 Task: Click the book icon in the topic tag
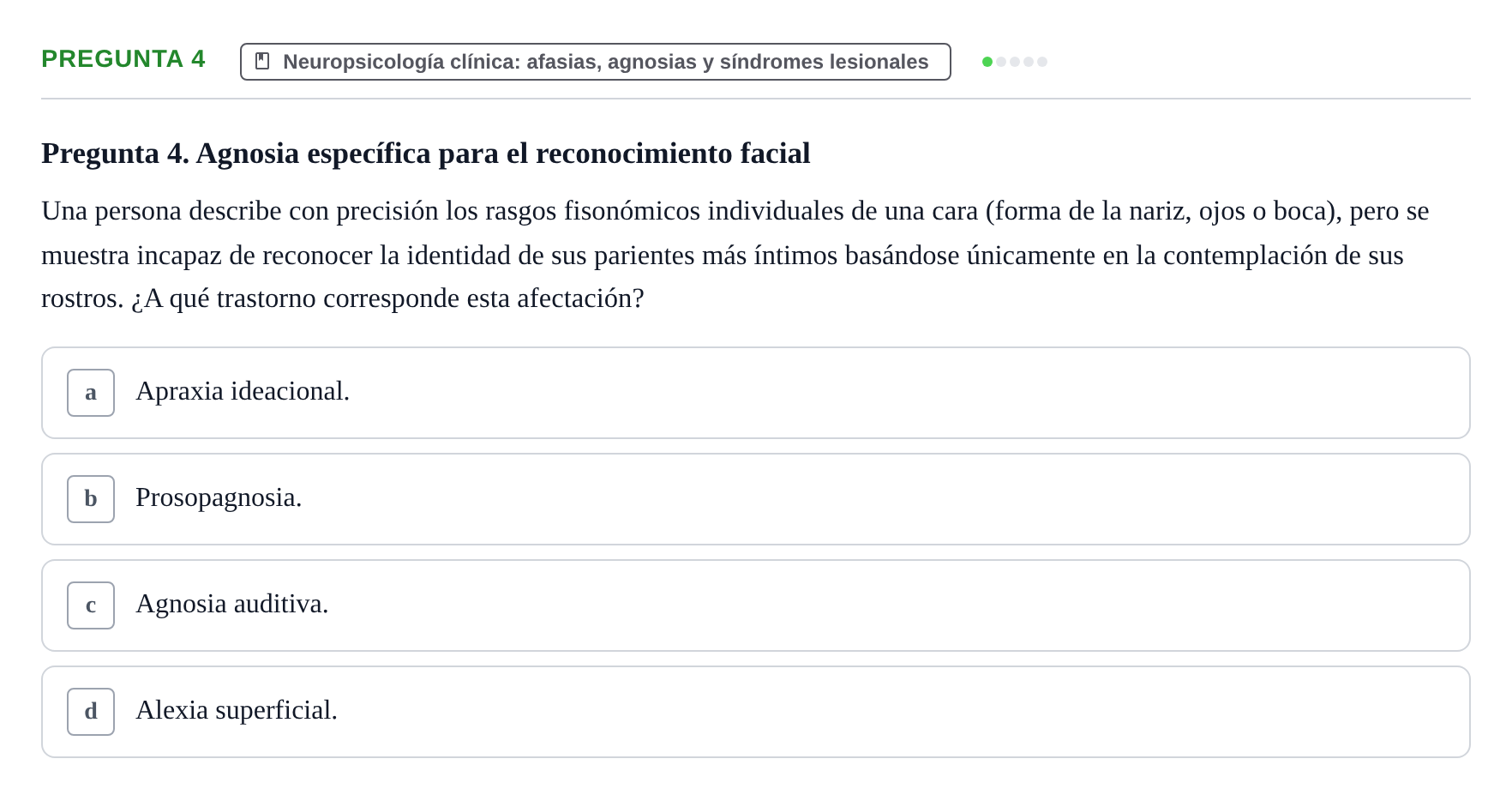[262, 62]
